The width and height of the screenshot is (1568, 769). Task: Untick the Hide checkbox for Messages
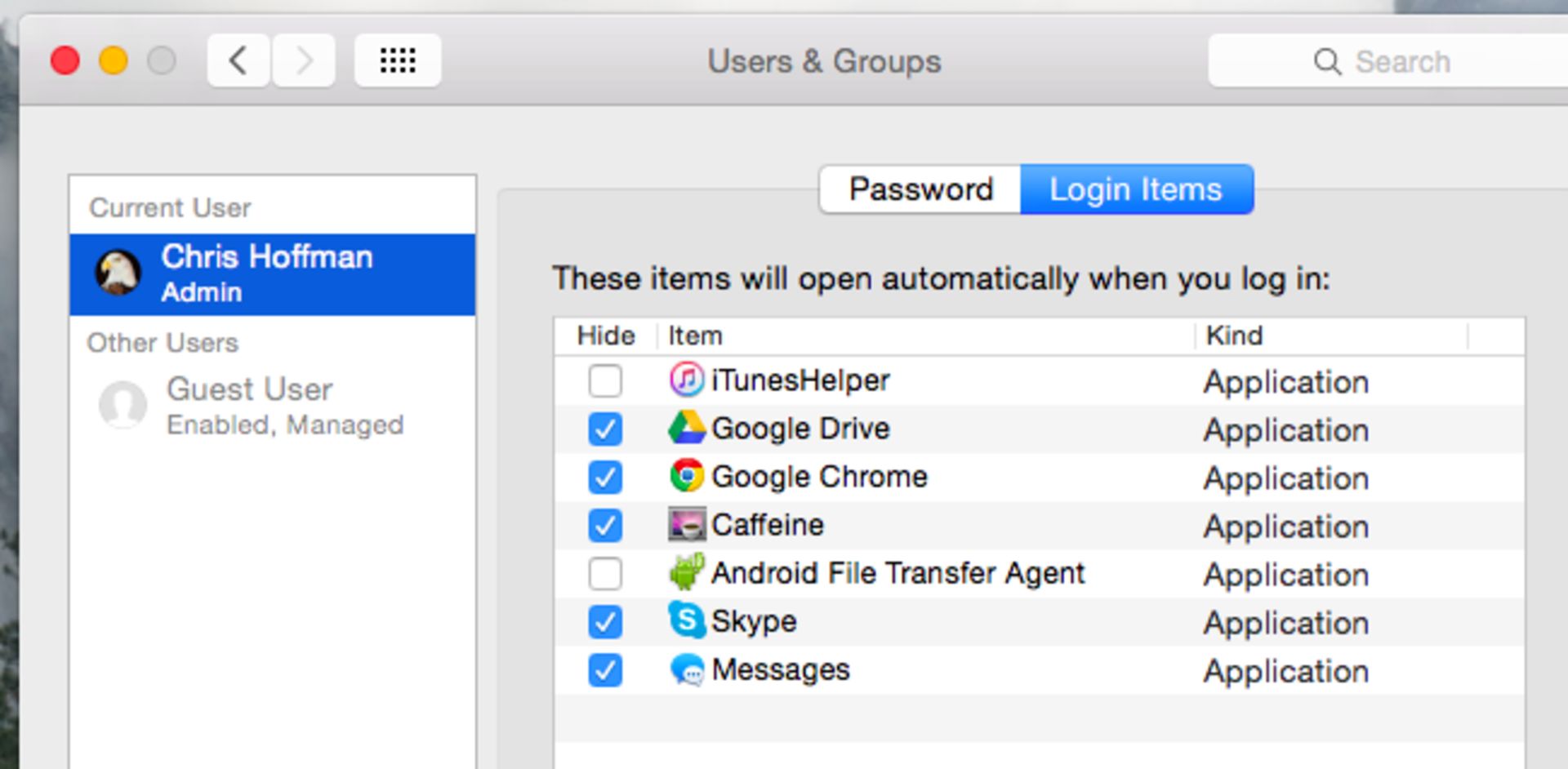[x=605, y=669]
